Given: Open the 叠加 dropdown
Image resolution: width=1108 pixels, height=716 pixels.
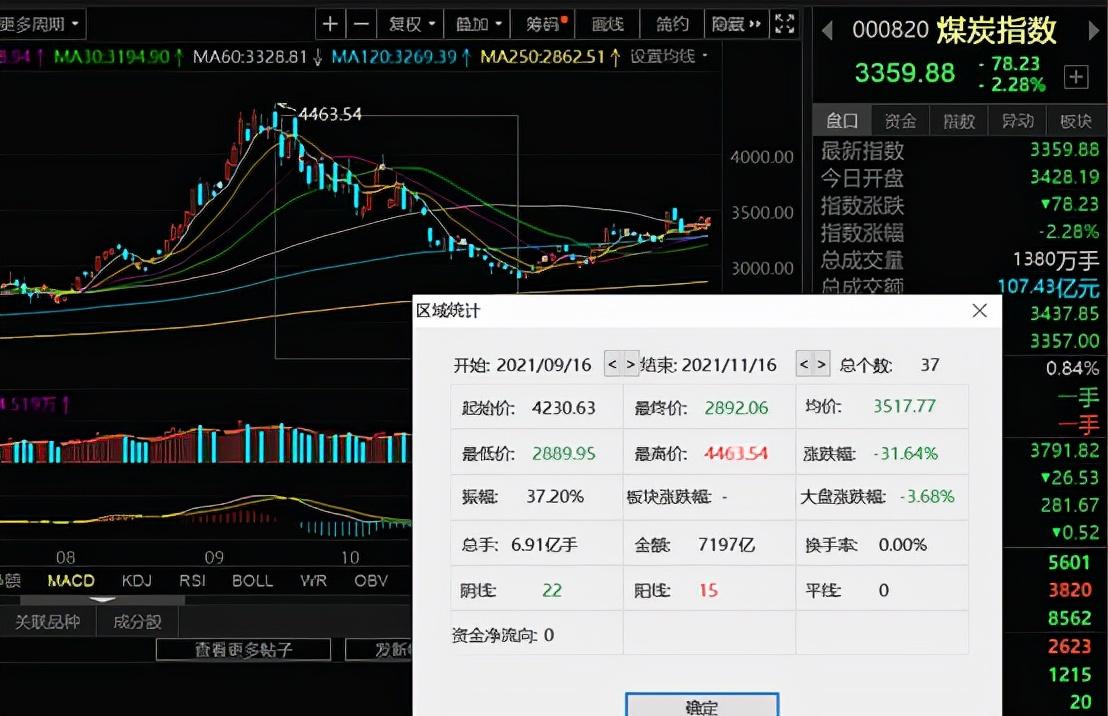Looking at the screenshot, I should click(x=478, y=25).
